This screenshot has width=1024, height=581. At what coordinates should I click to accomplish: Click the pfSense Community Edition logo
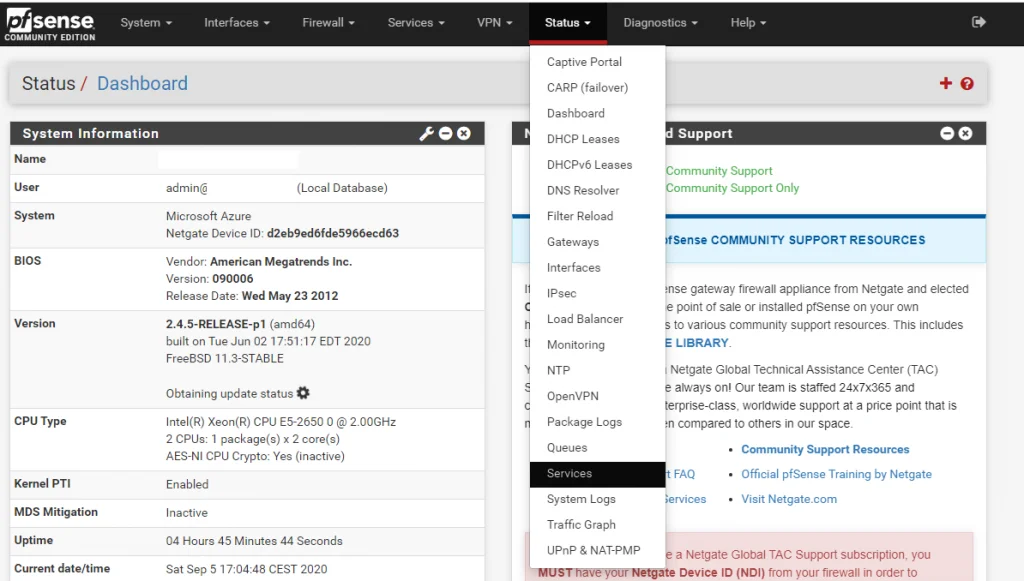[x=50, y=24]
